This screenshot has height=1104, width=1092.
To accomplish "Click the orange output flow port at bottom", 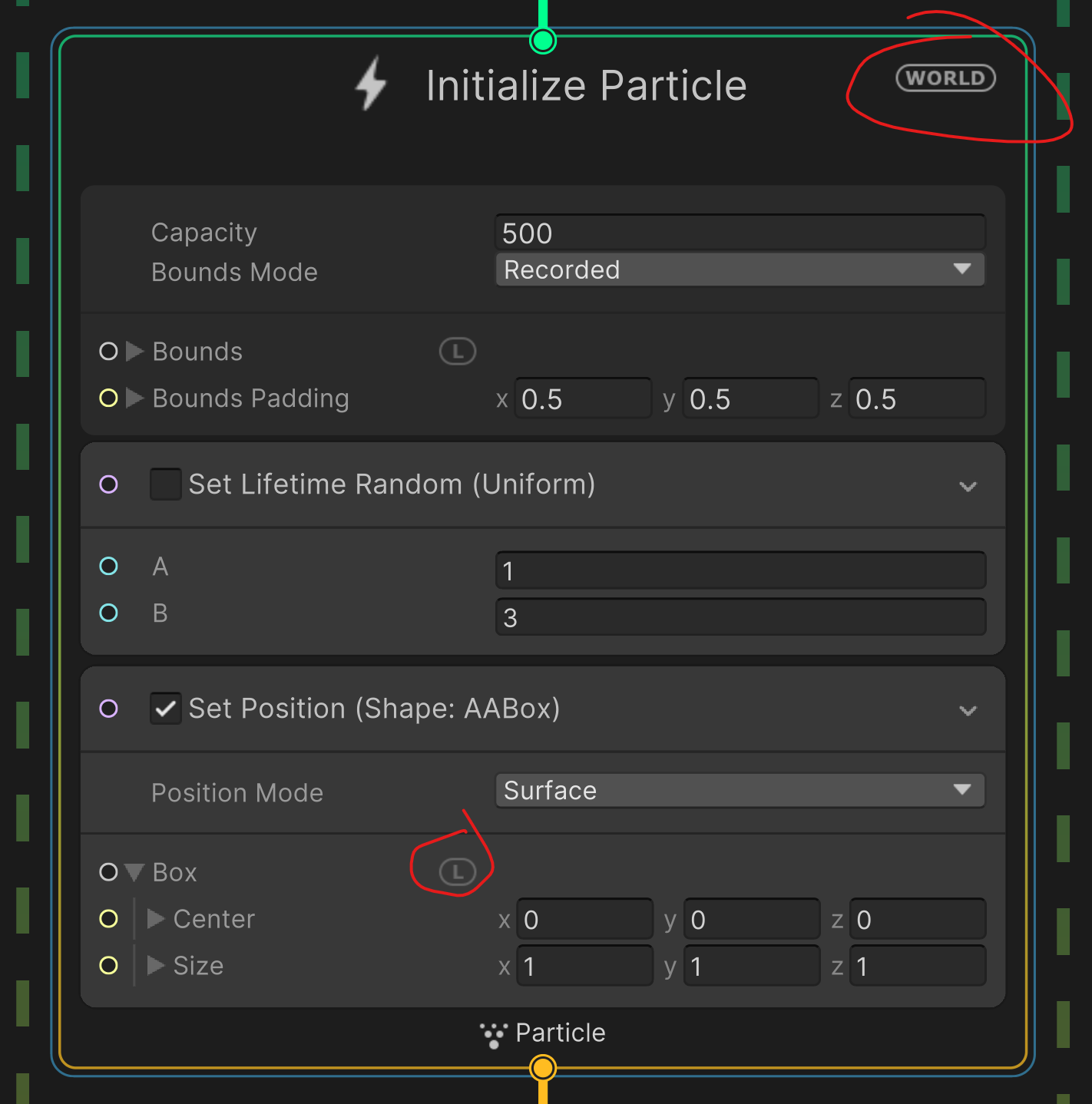I will (x=543, y=1067).
